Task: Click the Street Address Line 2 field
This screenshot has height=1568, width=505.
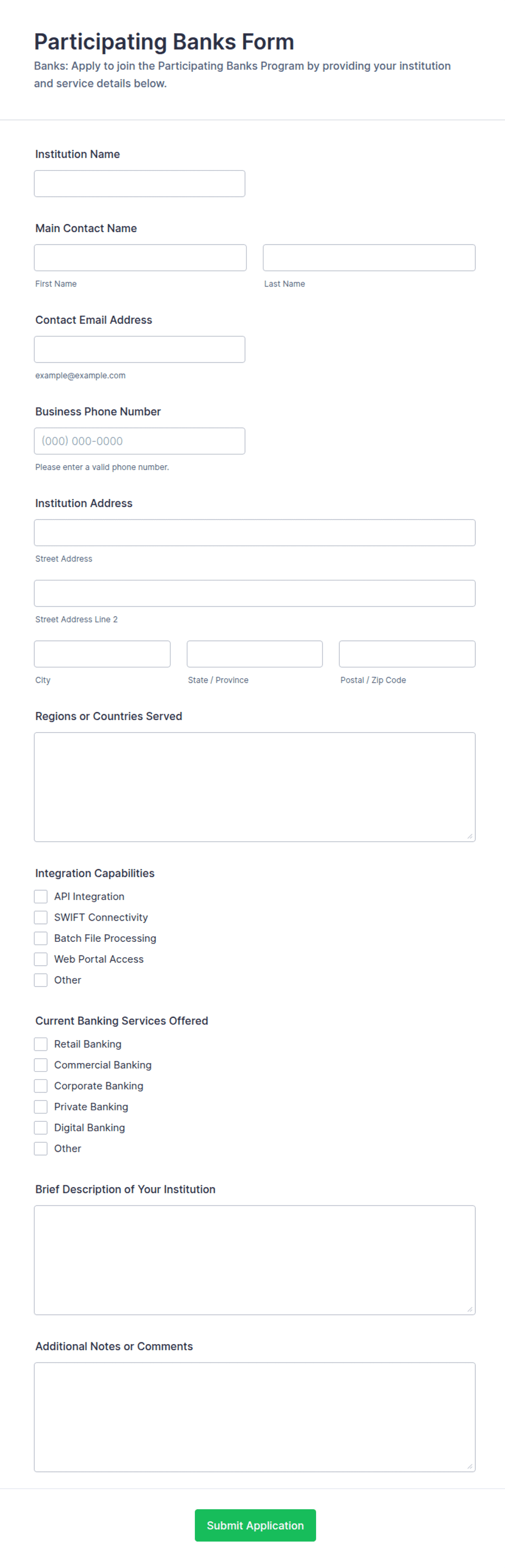Action: point(254,593)
